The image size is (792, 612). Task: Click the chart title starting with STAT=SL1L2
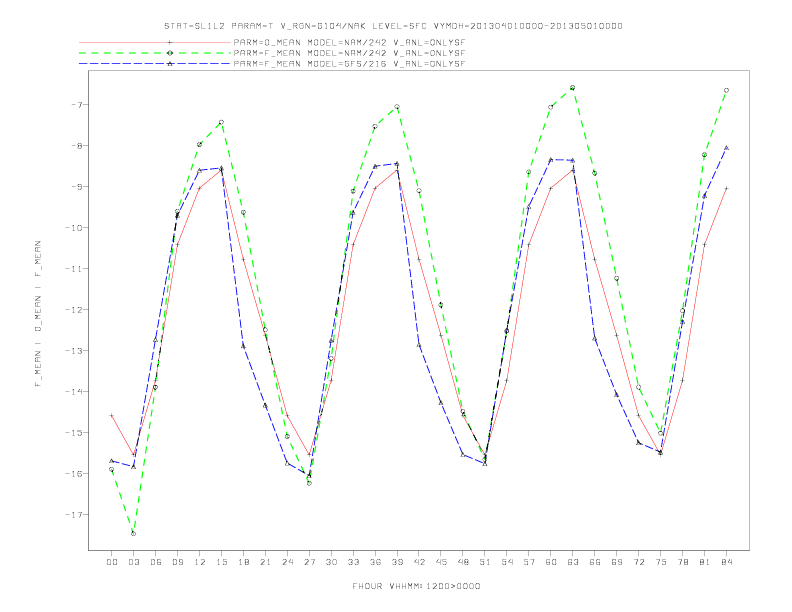[x=393, y=26]
